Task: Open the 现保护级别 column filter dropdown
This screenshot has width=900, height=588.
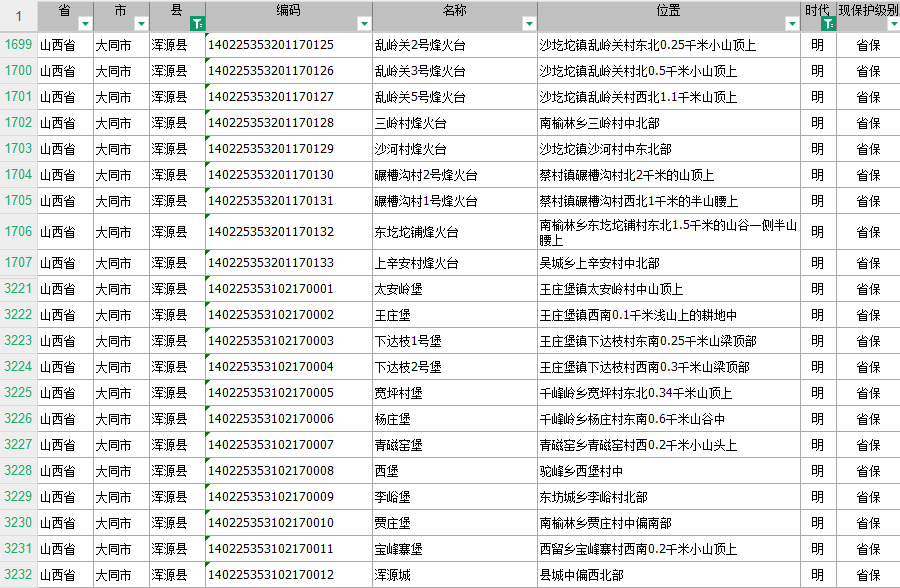Action: point(894,24)
